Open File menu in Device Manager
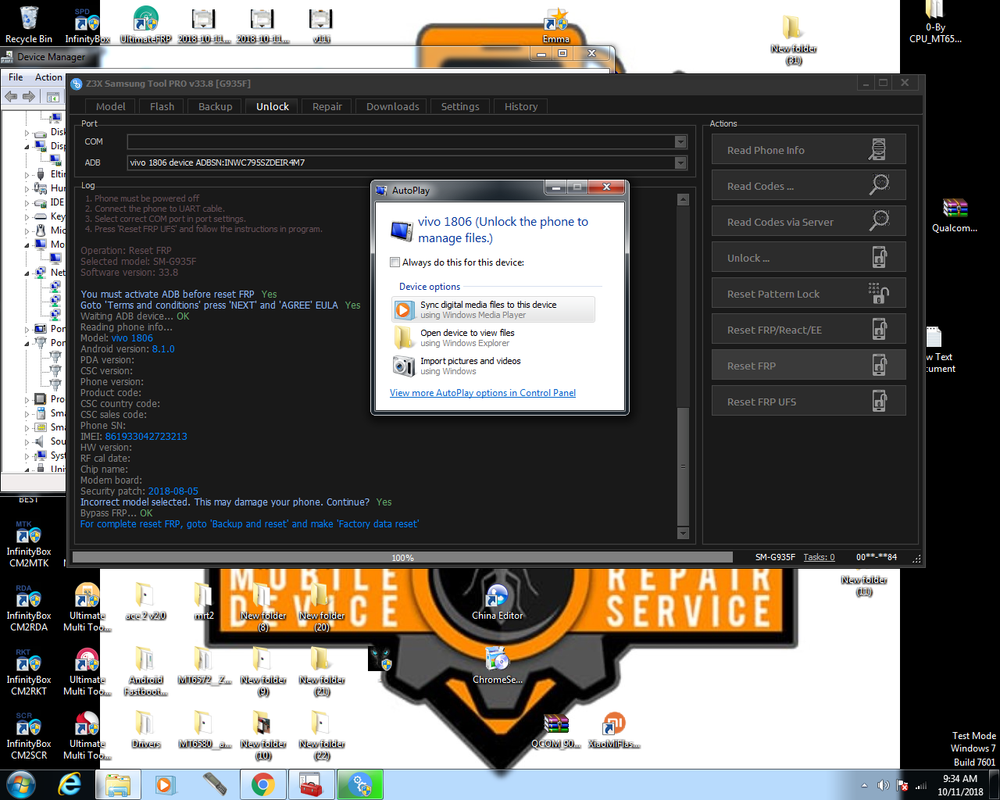Viewport: 1000px width, 800px height. [x=15, y=77]
